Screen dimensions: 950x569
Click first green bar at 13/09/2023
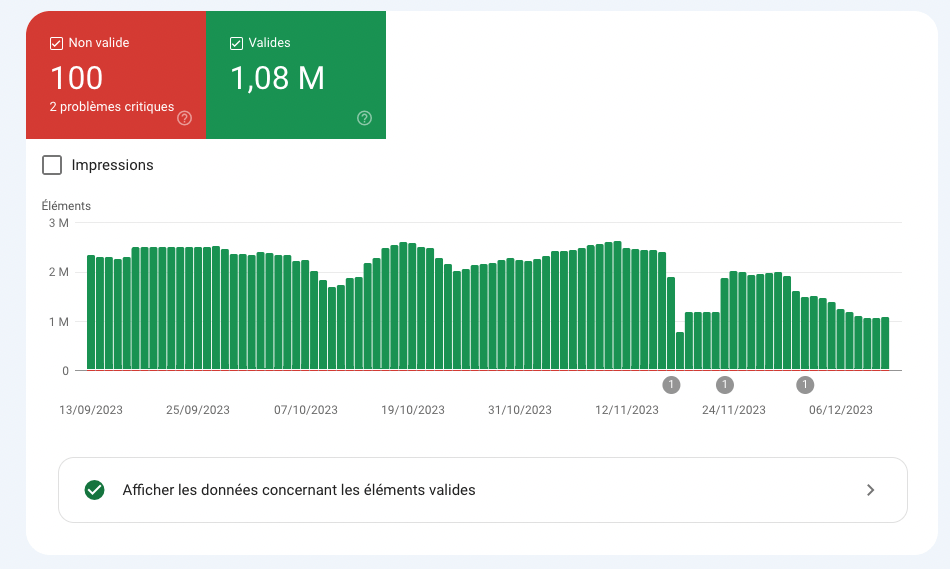point(91,312)
